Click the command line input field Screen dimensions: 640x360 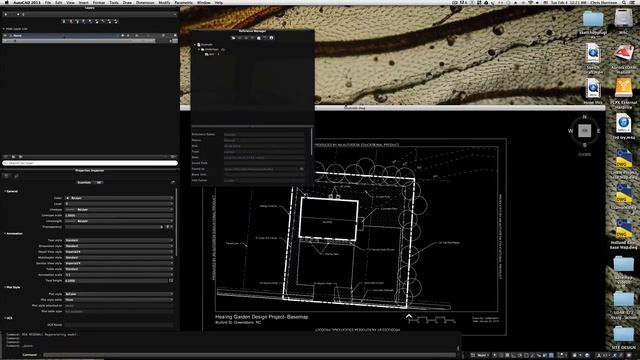(x=249, y=355)
